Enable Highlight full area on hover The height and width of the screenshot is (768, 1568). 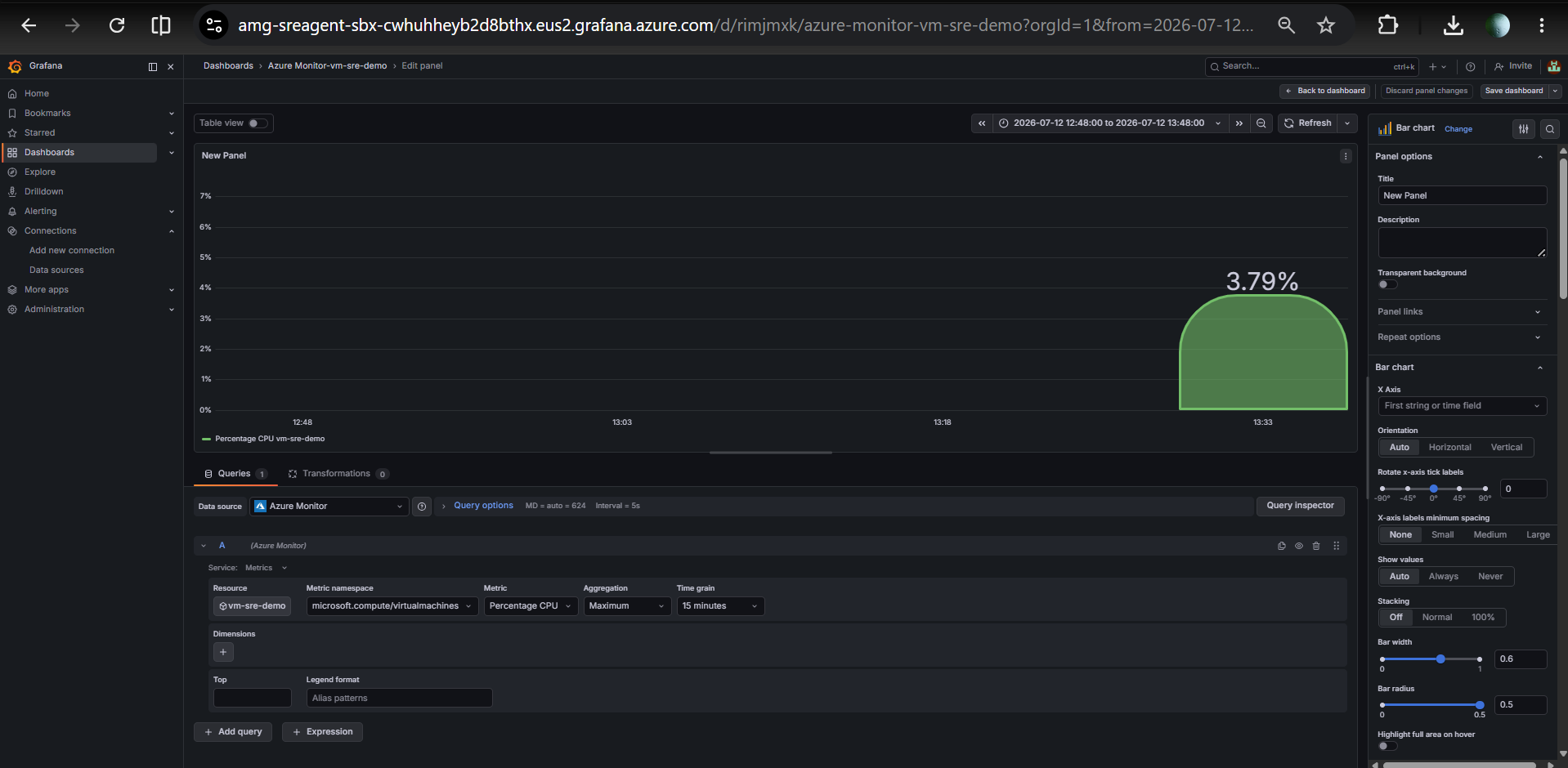click(x=1387, y=746)
